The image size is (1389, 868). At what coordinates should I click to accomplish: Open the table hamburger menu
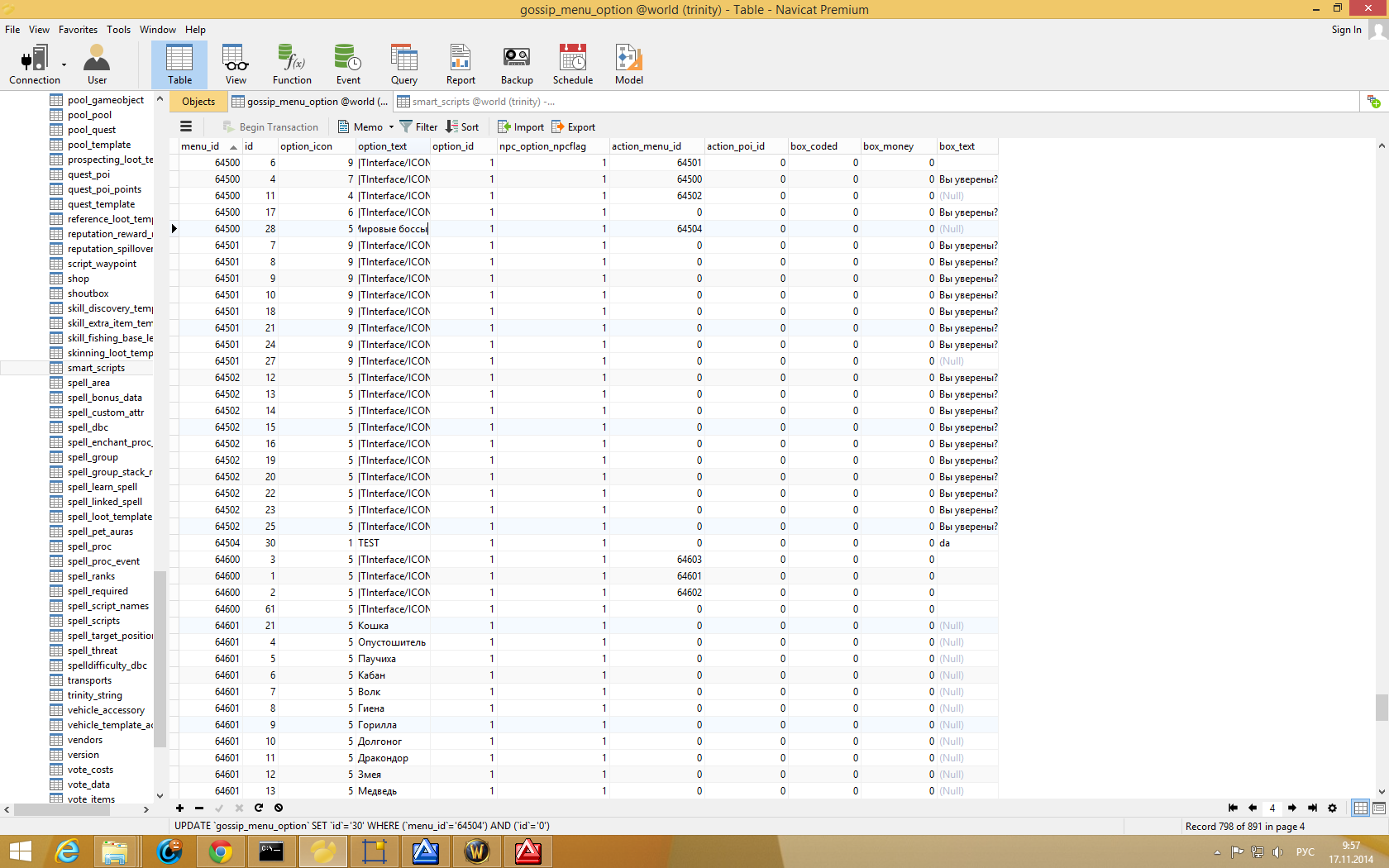pyautogui.click(x=186, y=126)
